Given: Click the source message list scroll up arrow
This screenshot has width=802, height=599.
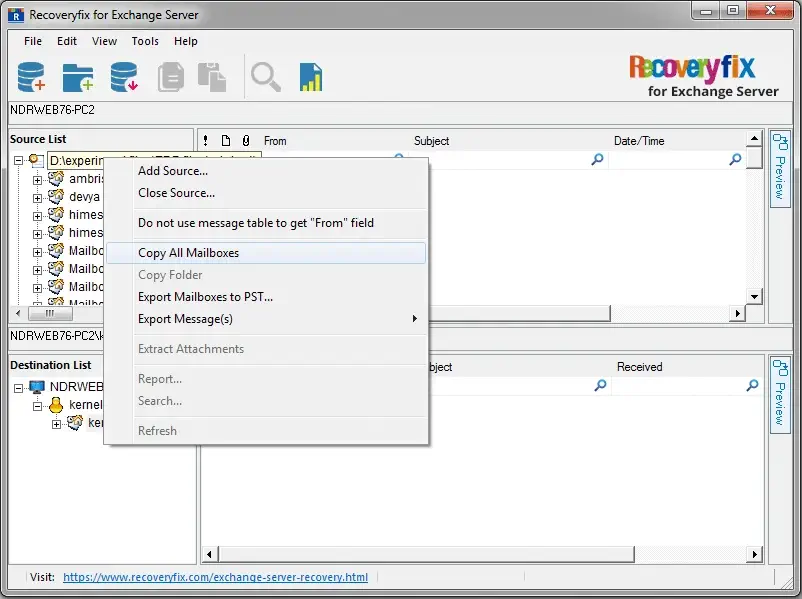Looking at the screenshot, I should [754, 138].
